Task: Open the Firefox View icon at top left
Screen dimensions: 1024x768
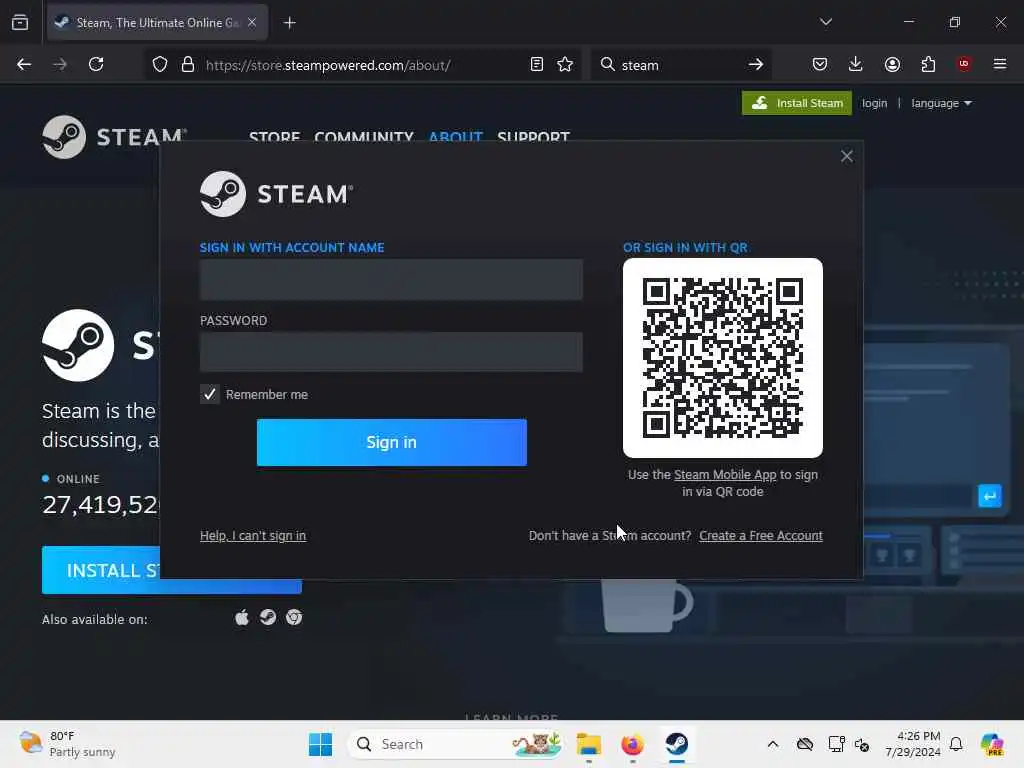Action: [20, 22]
